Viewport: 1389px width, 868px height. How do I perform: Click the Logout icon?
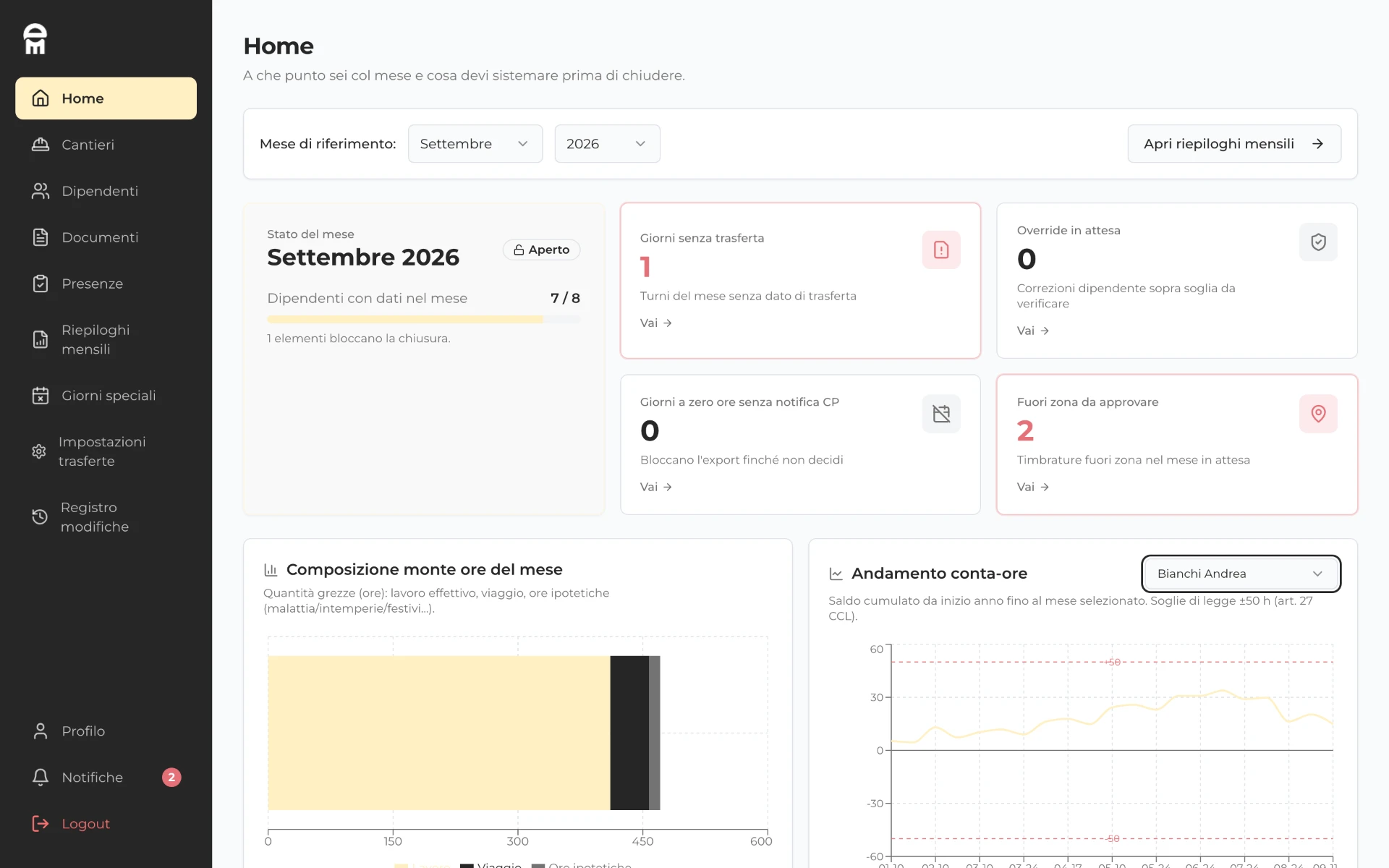41,824
